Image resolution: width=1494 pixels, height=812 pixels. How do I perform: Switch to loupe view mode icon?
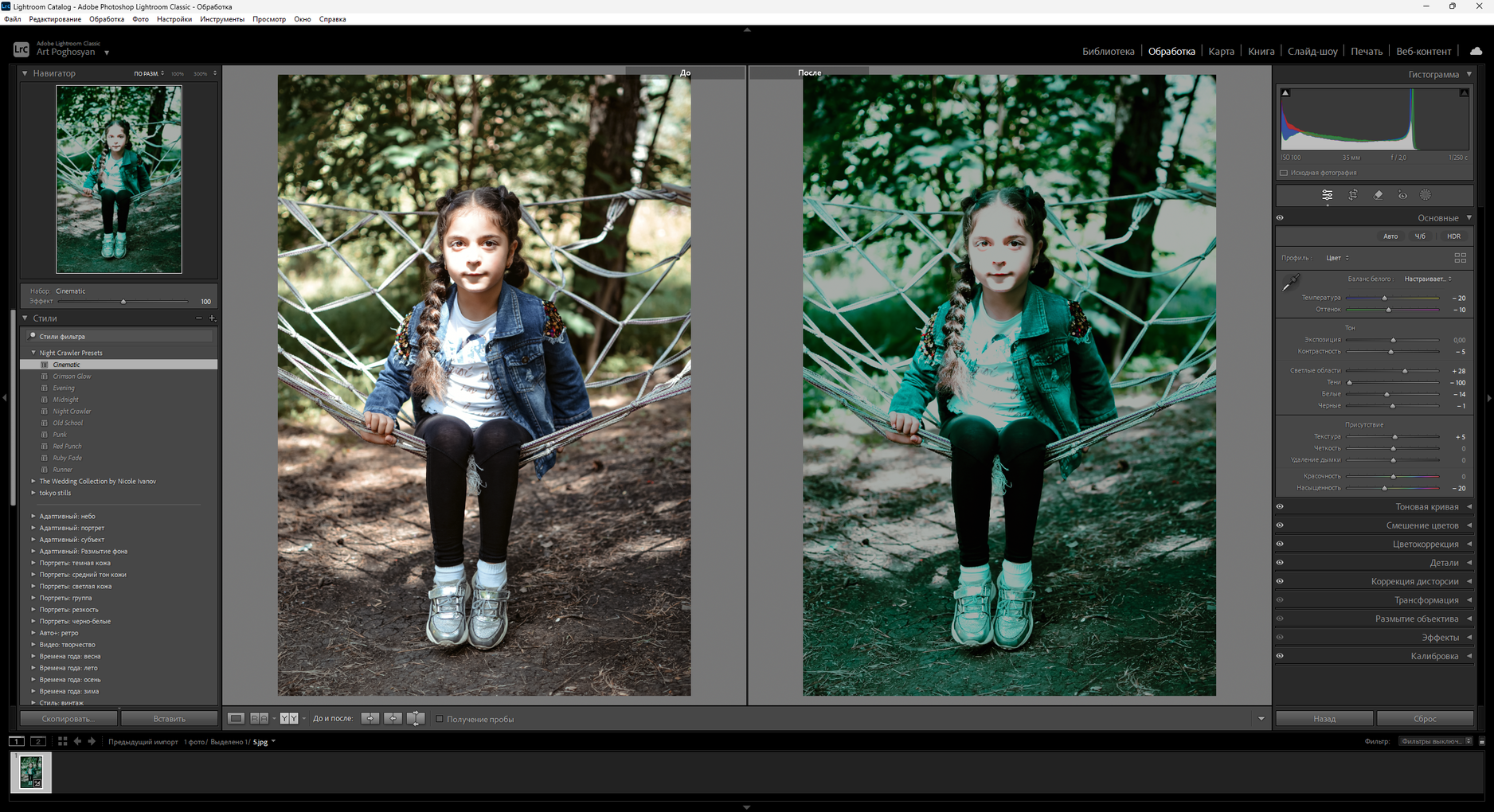[236, 718]
